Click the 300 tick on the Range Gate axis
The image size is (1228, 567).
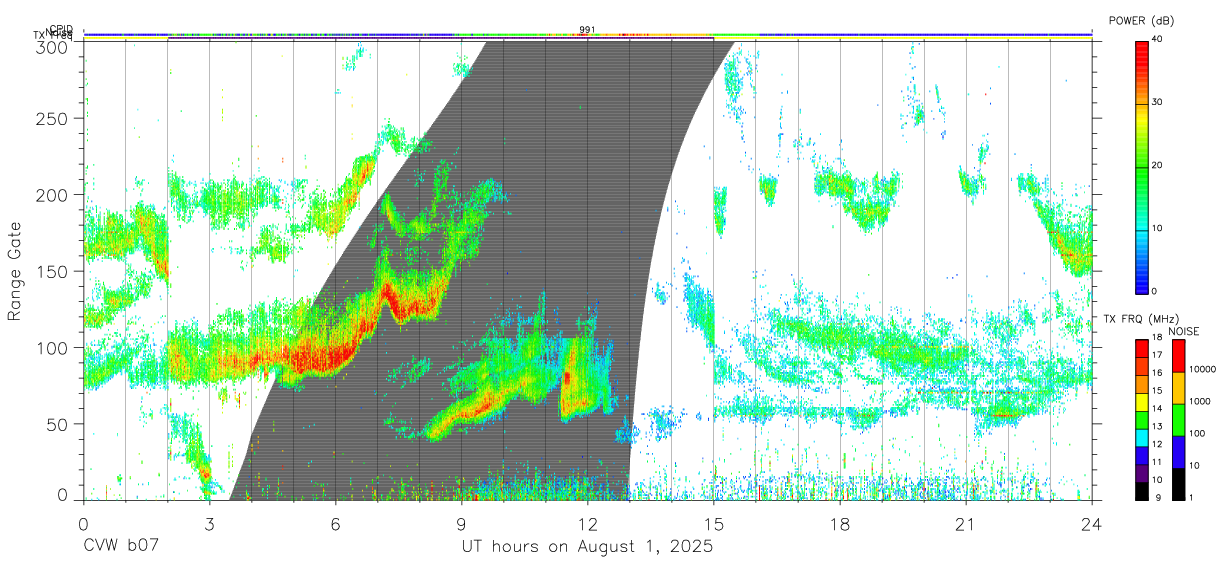[x=54, y=47]
